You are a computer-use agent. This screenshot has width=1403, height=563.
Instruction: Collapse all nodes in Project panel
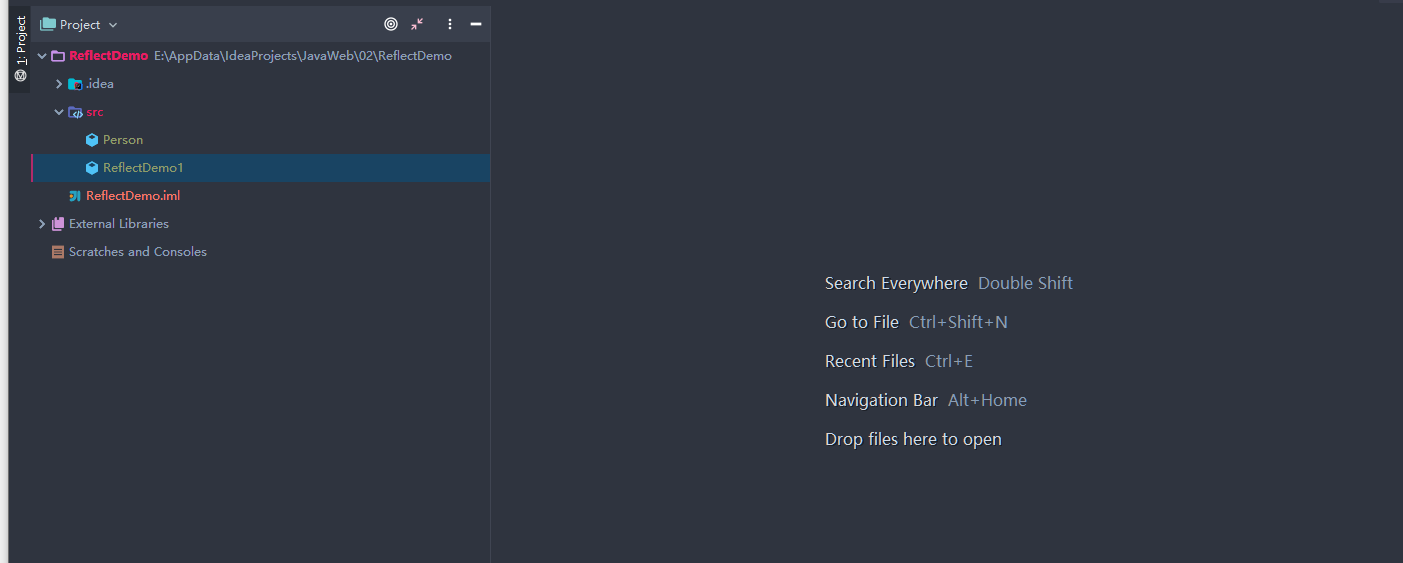418,24
